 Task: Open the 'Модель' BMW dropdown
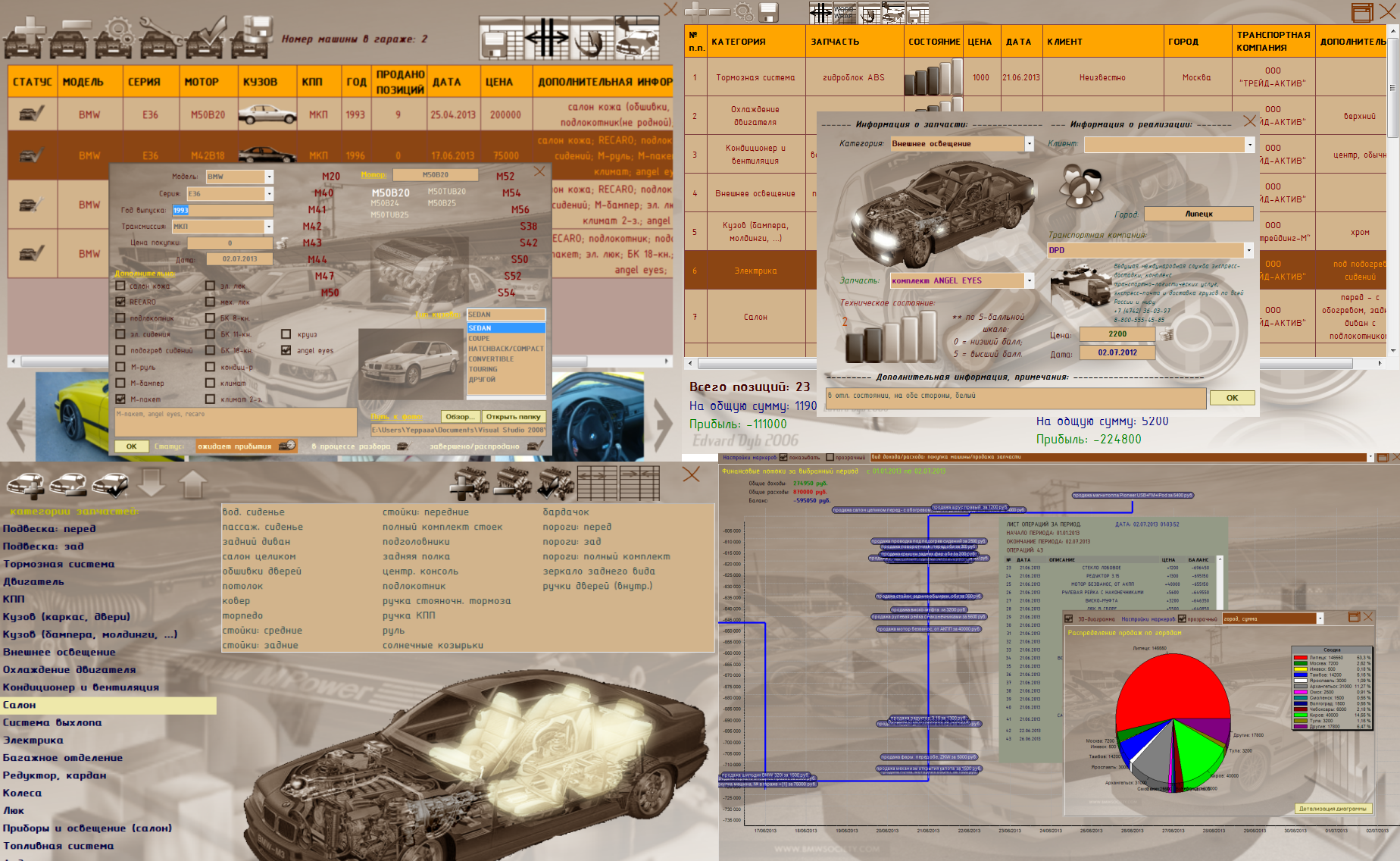[x=268, y=177]
